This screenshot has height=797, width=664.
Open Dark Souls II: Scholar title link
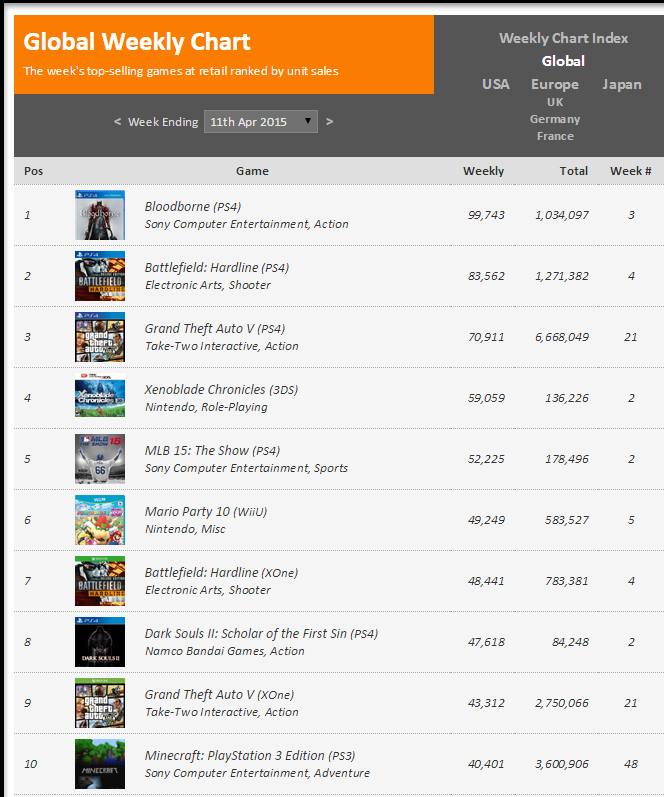click(261, 634)
